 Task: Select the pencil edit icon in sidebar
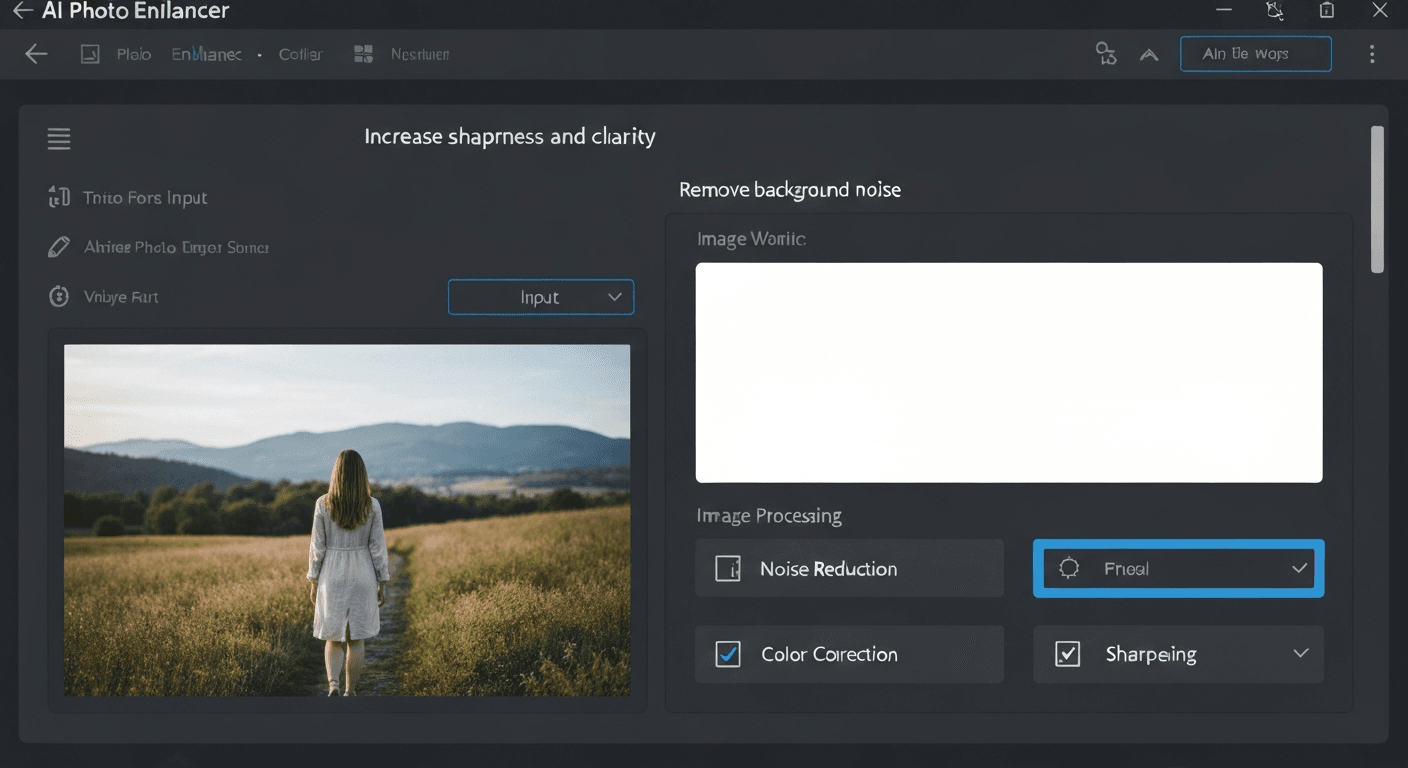pyautogui.click(x=58, y=246)
